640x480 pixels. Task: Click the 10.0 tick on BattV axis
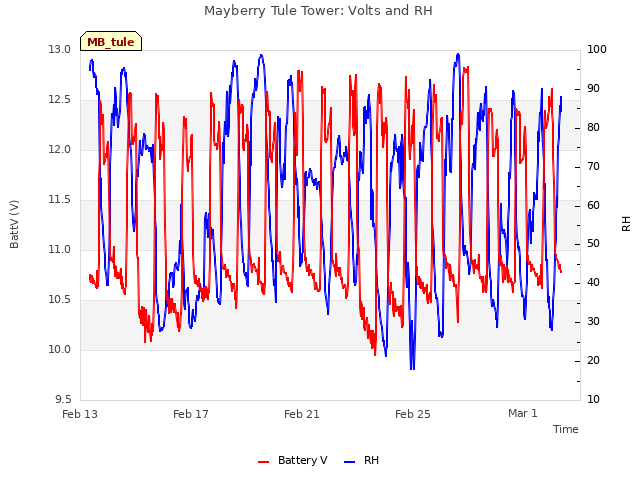[60, 349]
